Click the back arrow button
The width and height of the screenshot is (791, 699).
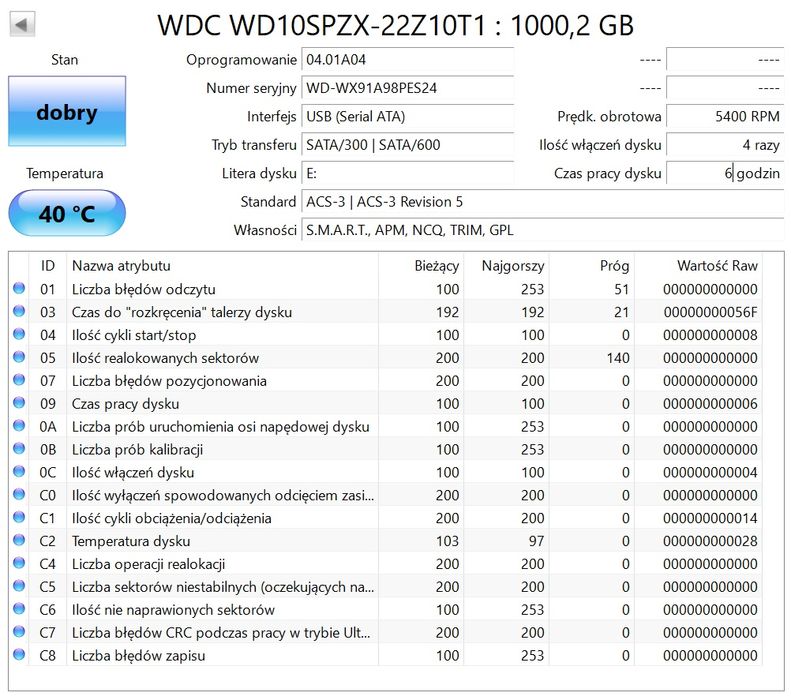(x=22, y=24)
